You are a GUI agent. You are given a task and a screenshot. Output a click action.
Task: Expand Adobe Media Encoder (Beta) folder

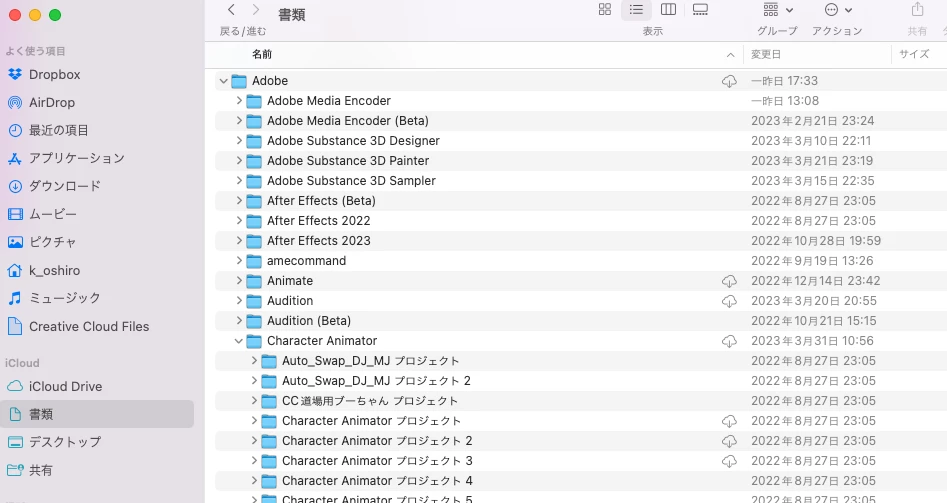[x=239, y=121]
